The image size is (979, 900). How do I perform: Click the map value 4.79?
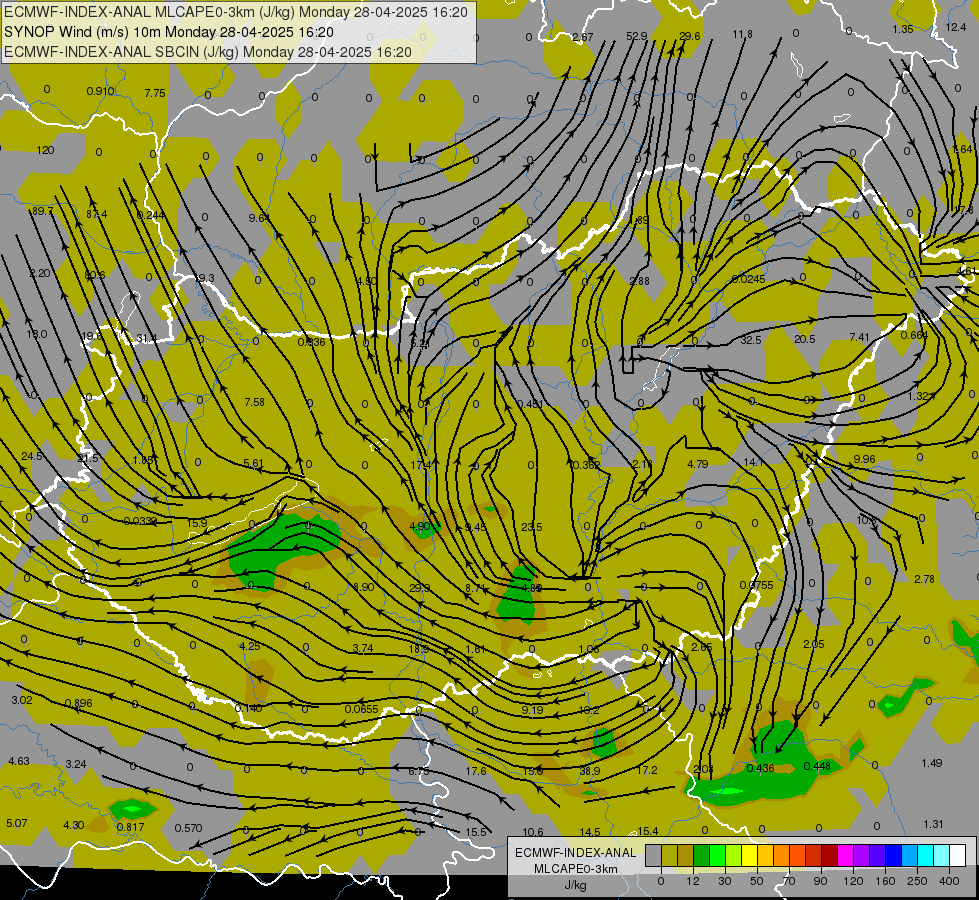tap(697, 464)
